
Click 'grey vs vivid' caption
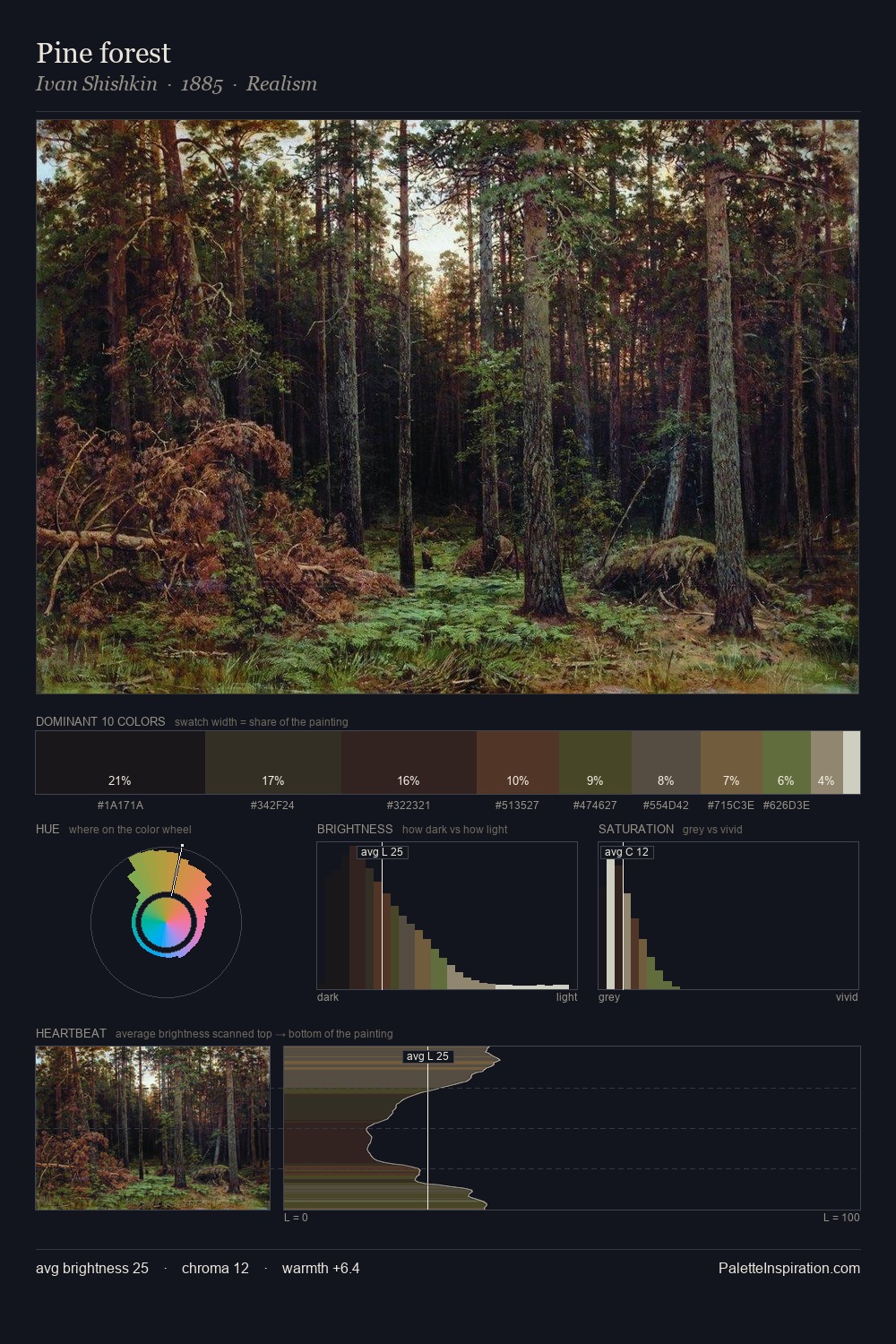tap(712, 830)
